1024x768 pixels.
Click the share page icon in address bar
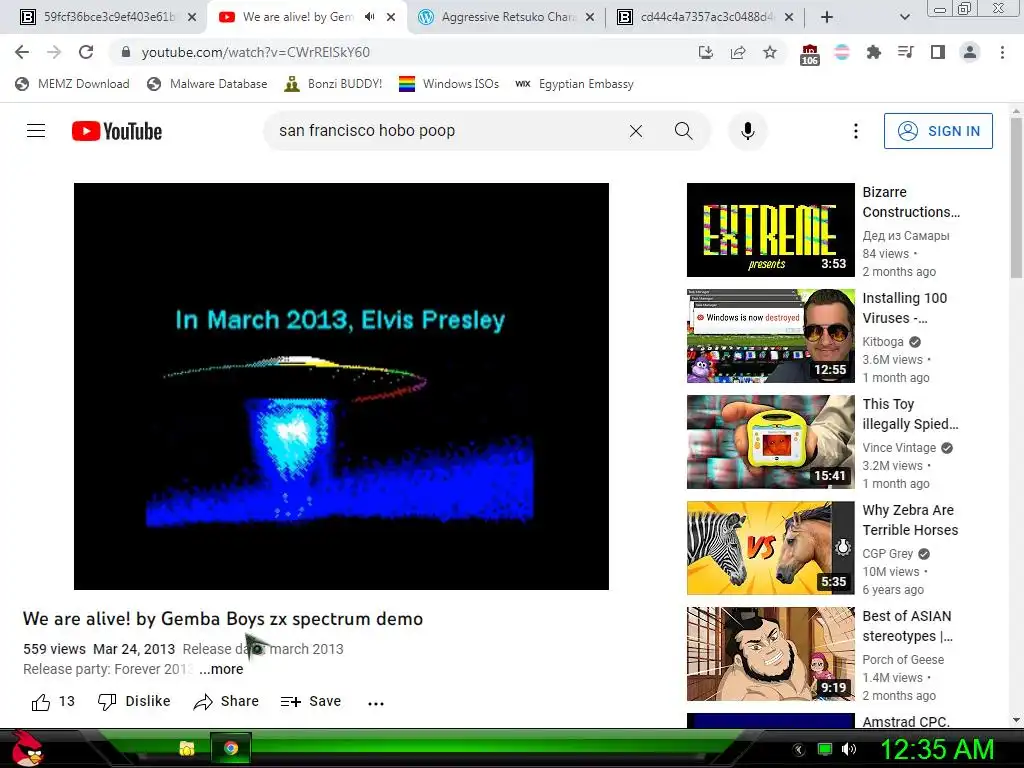[x=738, y=52]
